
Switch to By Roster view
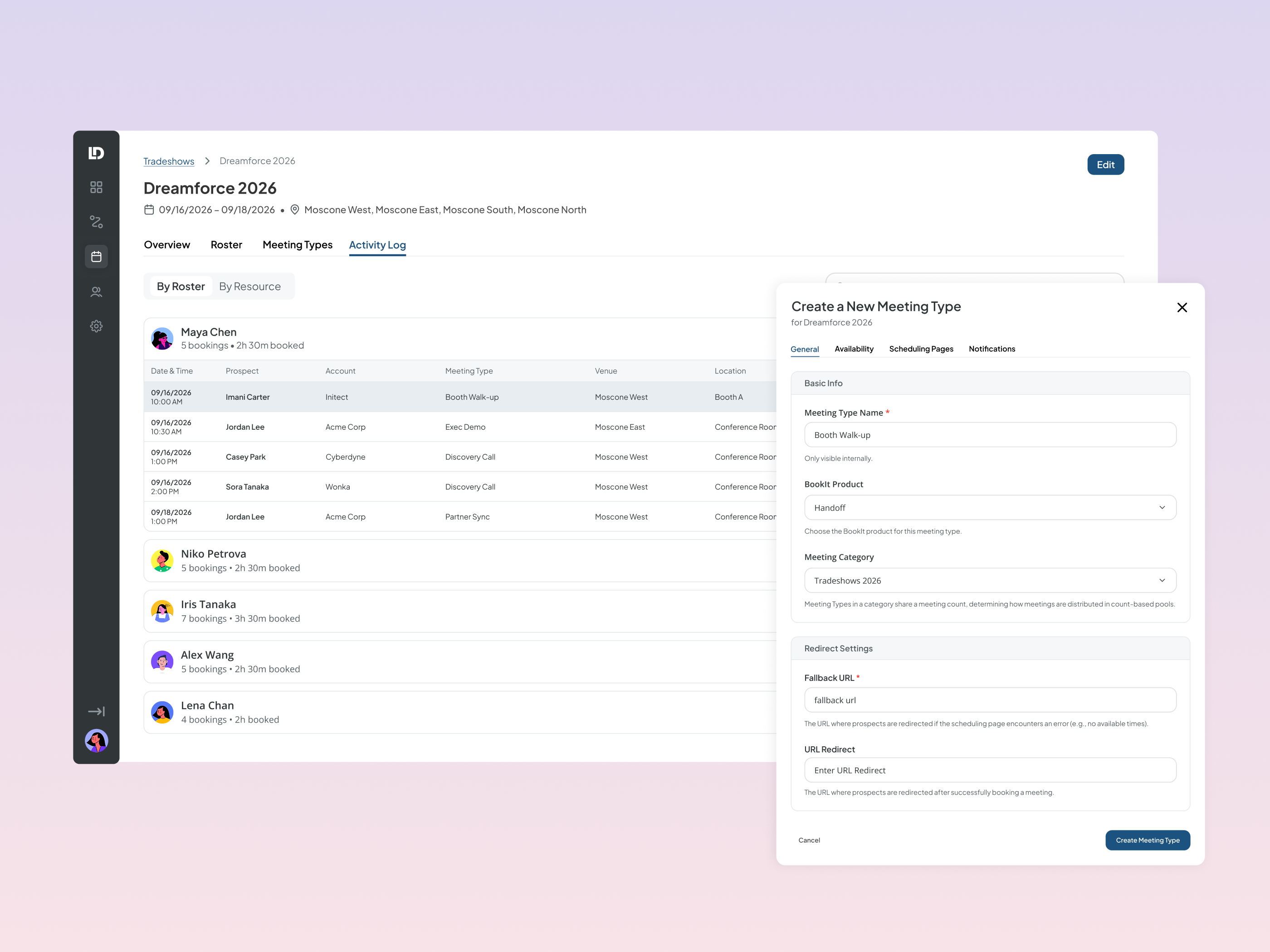pos(180,287)
